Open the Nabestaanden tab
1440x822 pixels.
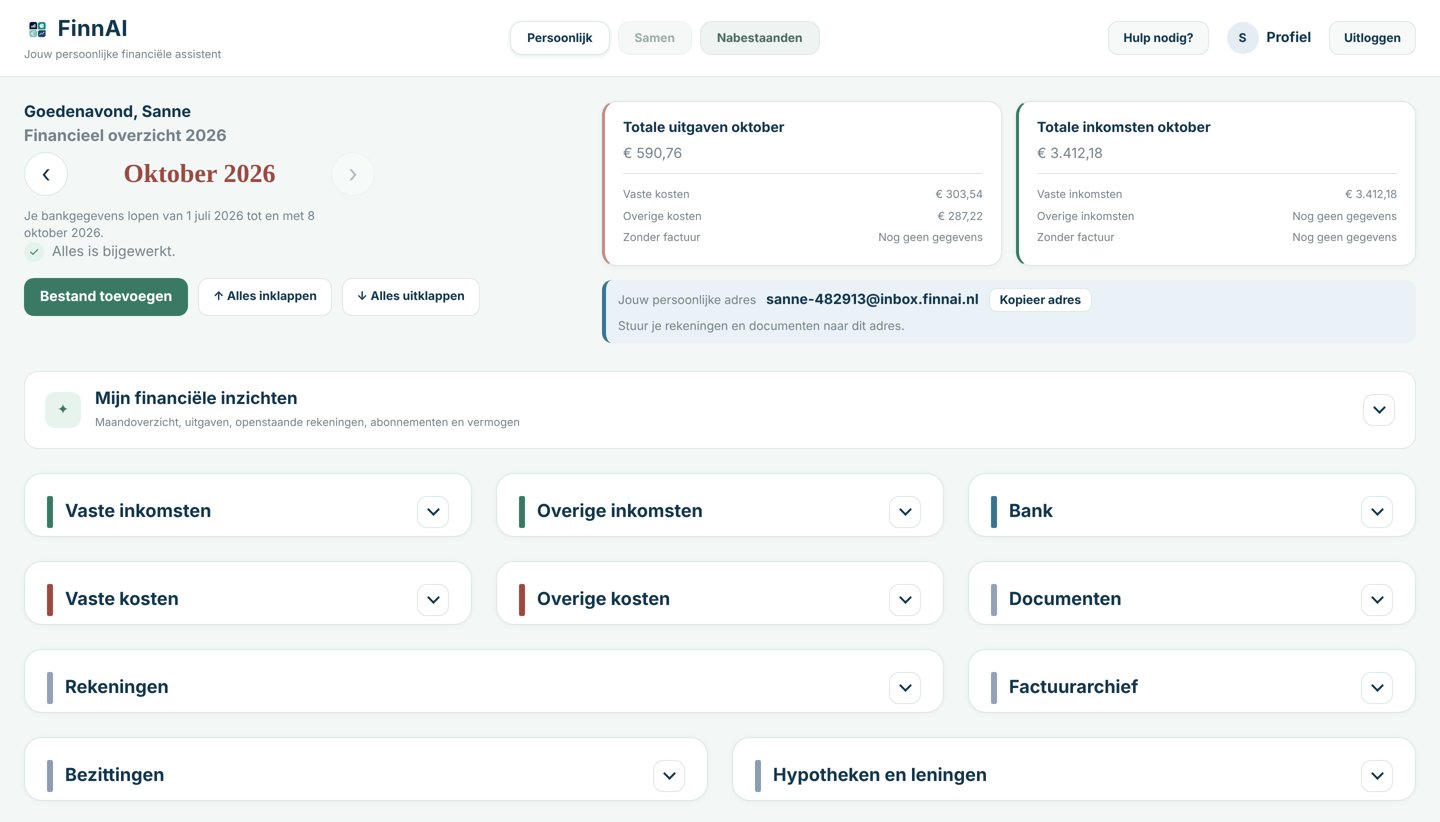click(x=760, y=38)
